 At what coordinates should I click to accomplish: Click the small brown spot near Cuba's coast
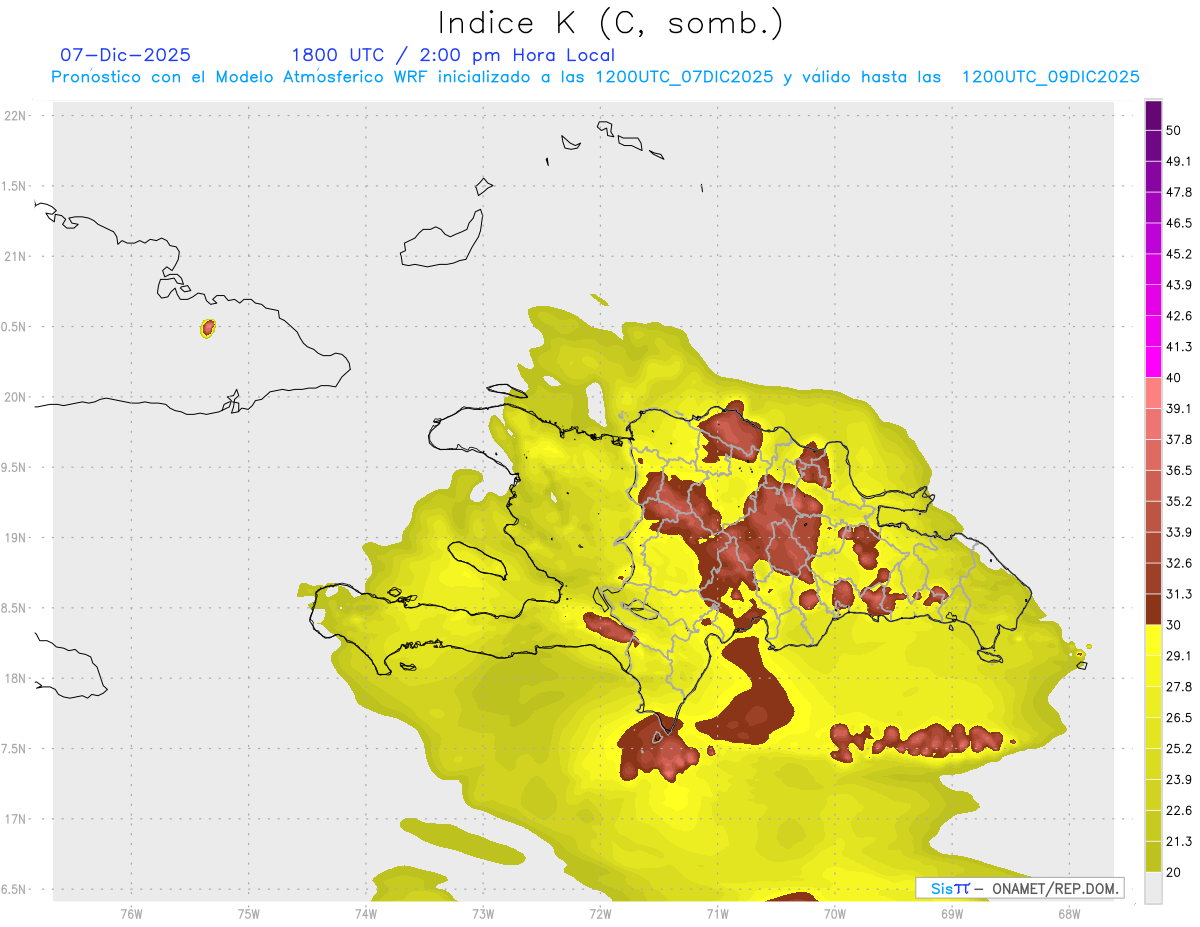point(208,327)
